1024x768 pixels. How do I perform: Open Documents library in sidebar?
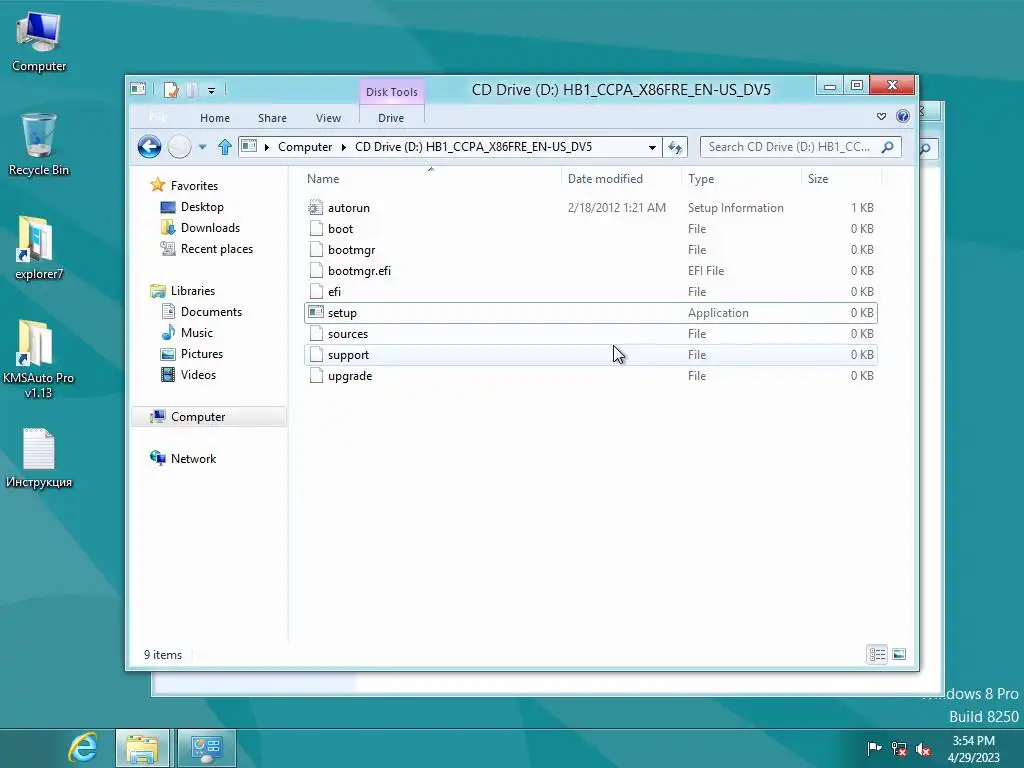point(211,312)
